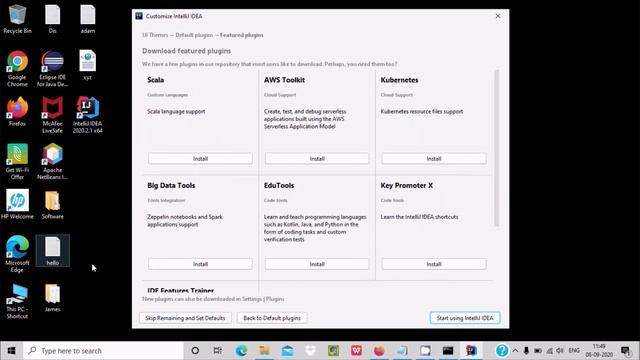Switch to Firefox in the taskbar
Image resolution: width=640 pixels, height=360 pixels.
pyautogui.click(x=379, y=351)
